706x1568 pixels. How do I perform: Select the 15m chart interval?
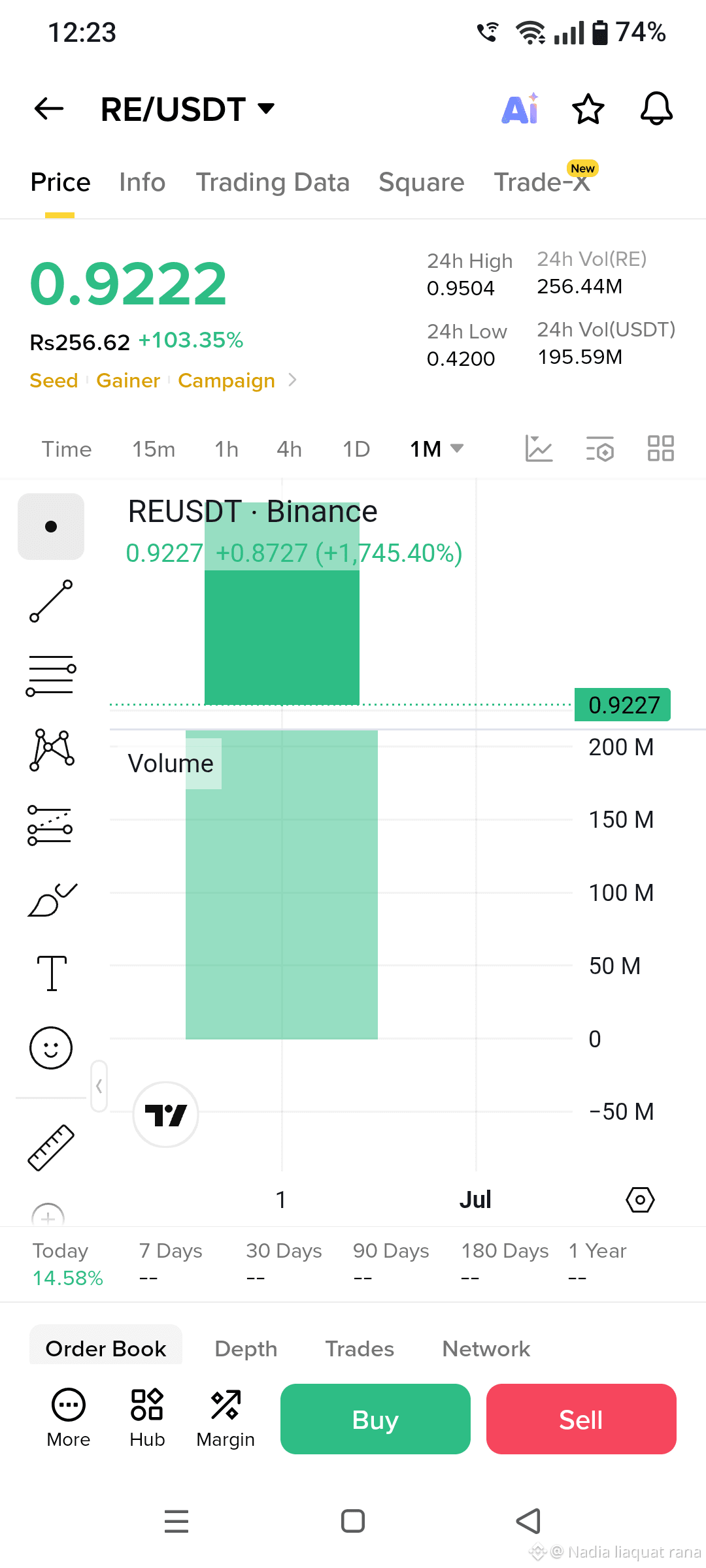154,449
